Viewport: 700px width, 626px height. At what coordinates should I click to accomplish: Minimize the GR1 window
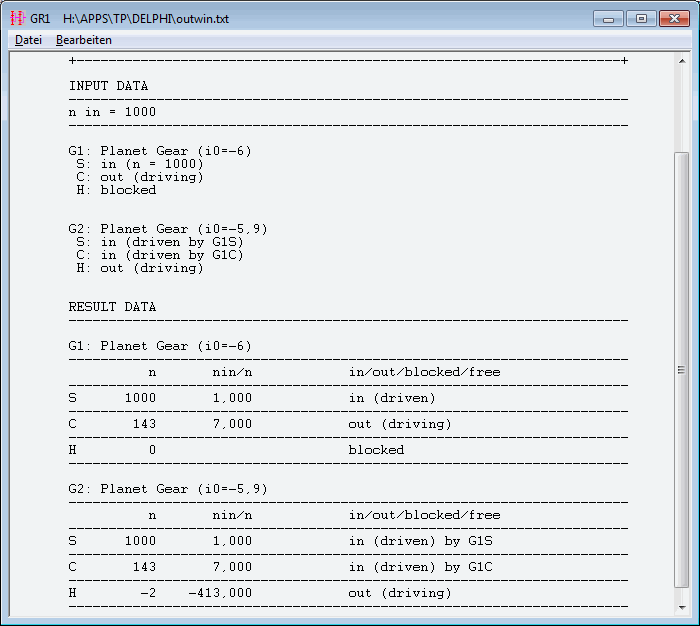[609, 18]
